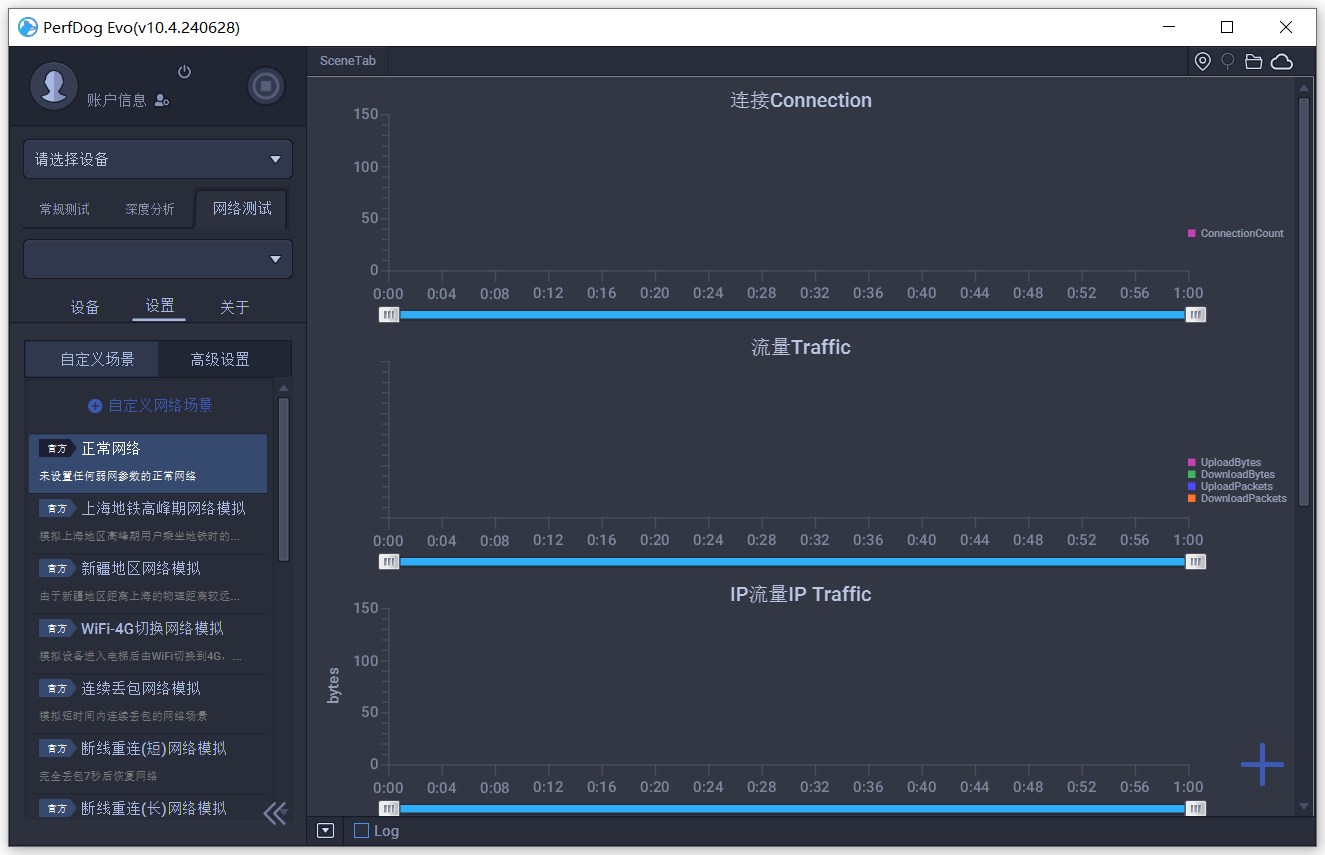Toggle ConnectionCount legend entry
Screen dimensions: 1325x855
[1236, 233]
